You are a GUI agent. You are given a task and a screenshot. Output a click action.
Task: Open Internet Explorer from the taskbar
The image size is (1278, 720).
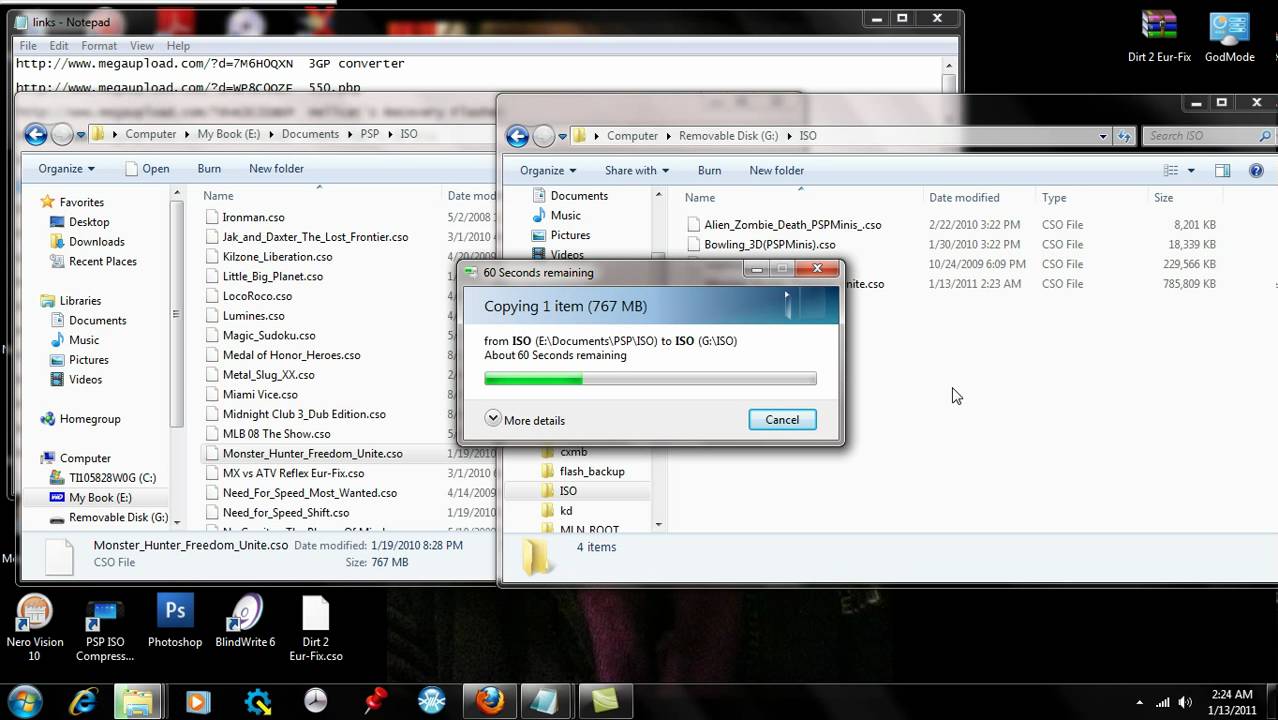coord(81,701)
